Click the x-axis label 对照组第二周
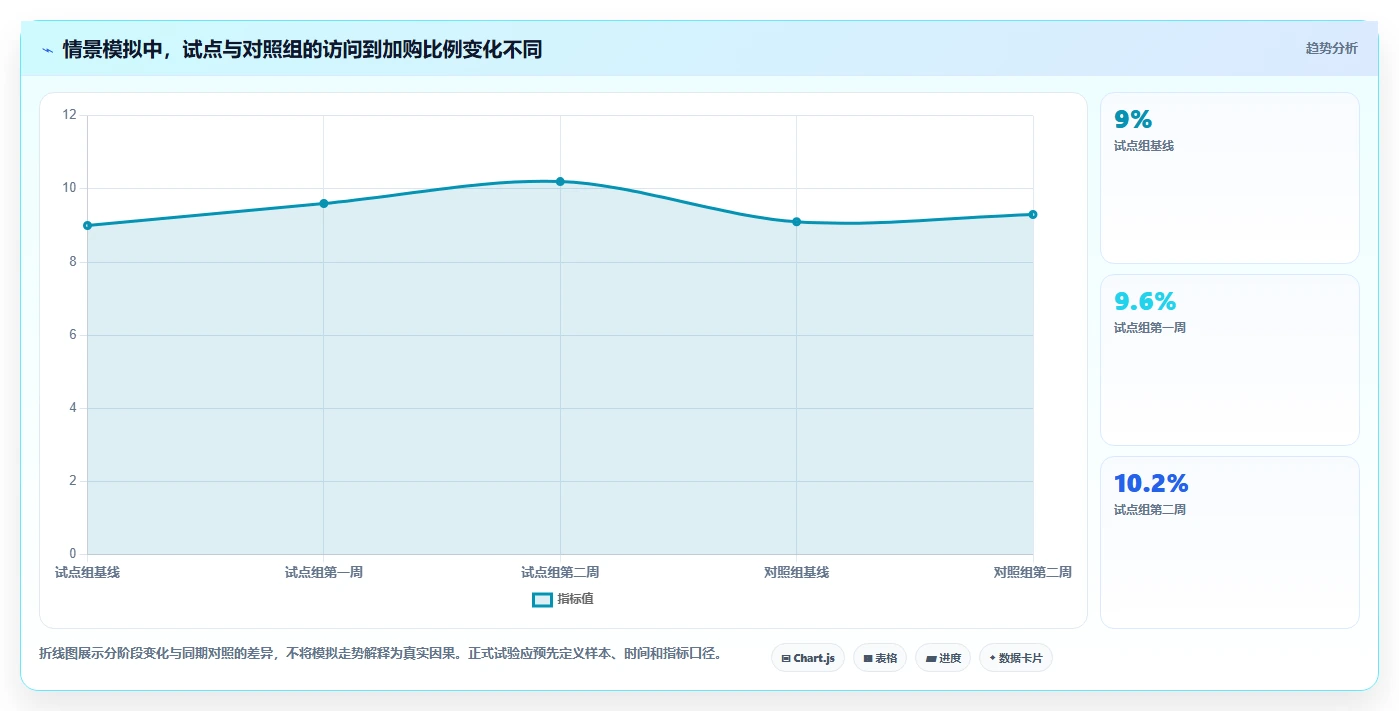The width and height of the screenshot is (1399, 711). (1033, 573)
